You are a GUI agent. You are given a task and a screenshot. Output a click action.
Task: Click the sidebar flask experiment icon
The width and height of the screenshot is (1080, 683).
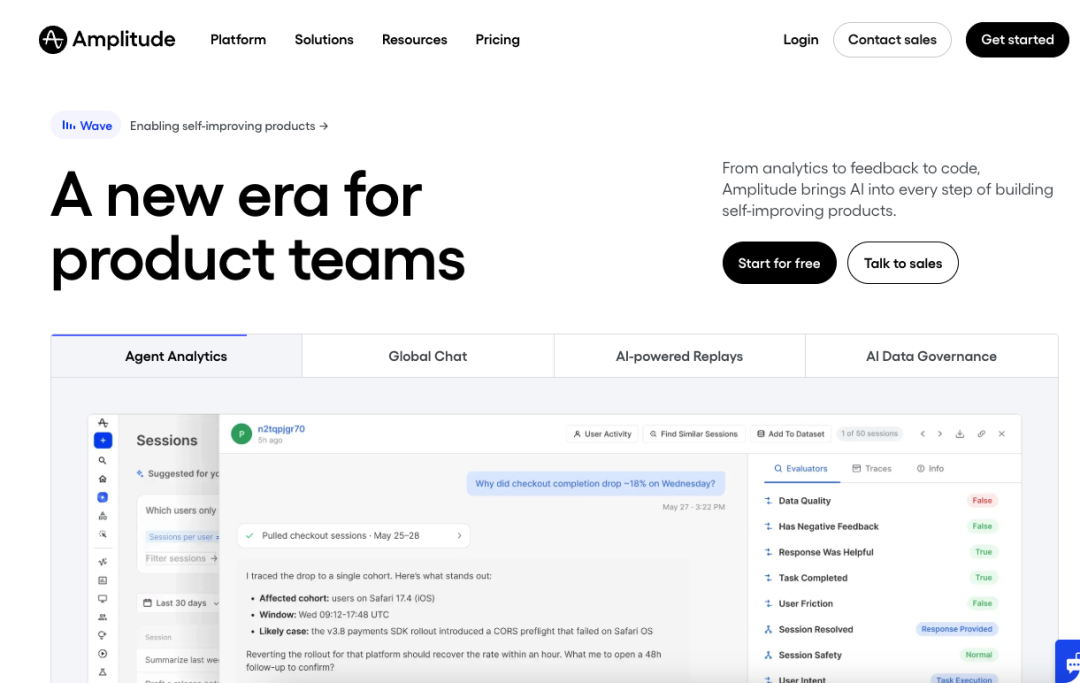pos(103,672)
